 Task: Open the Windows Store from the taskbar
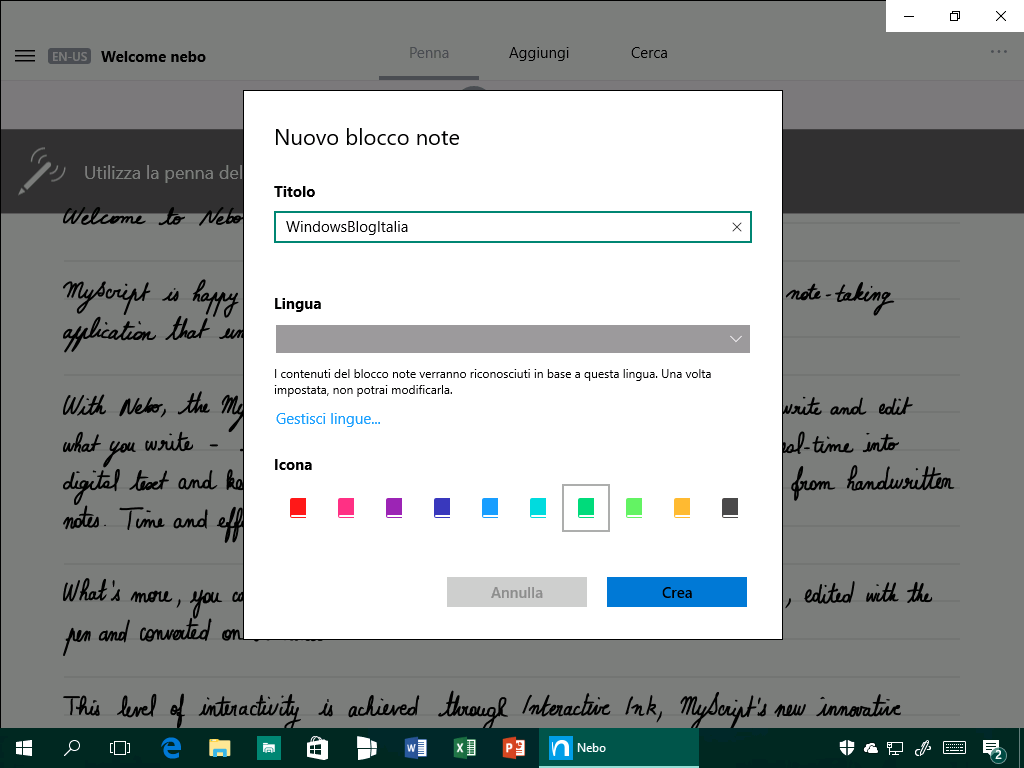pos(317,748)
